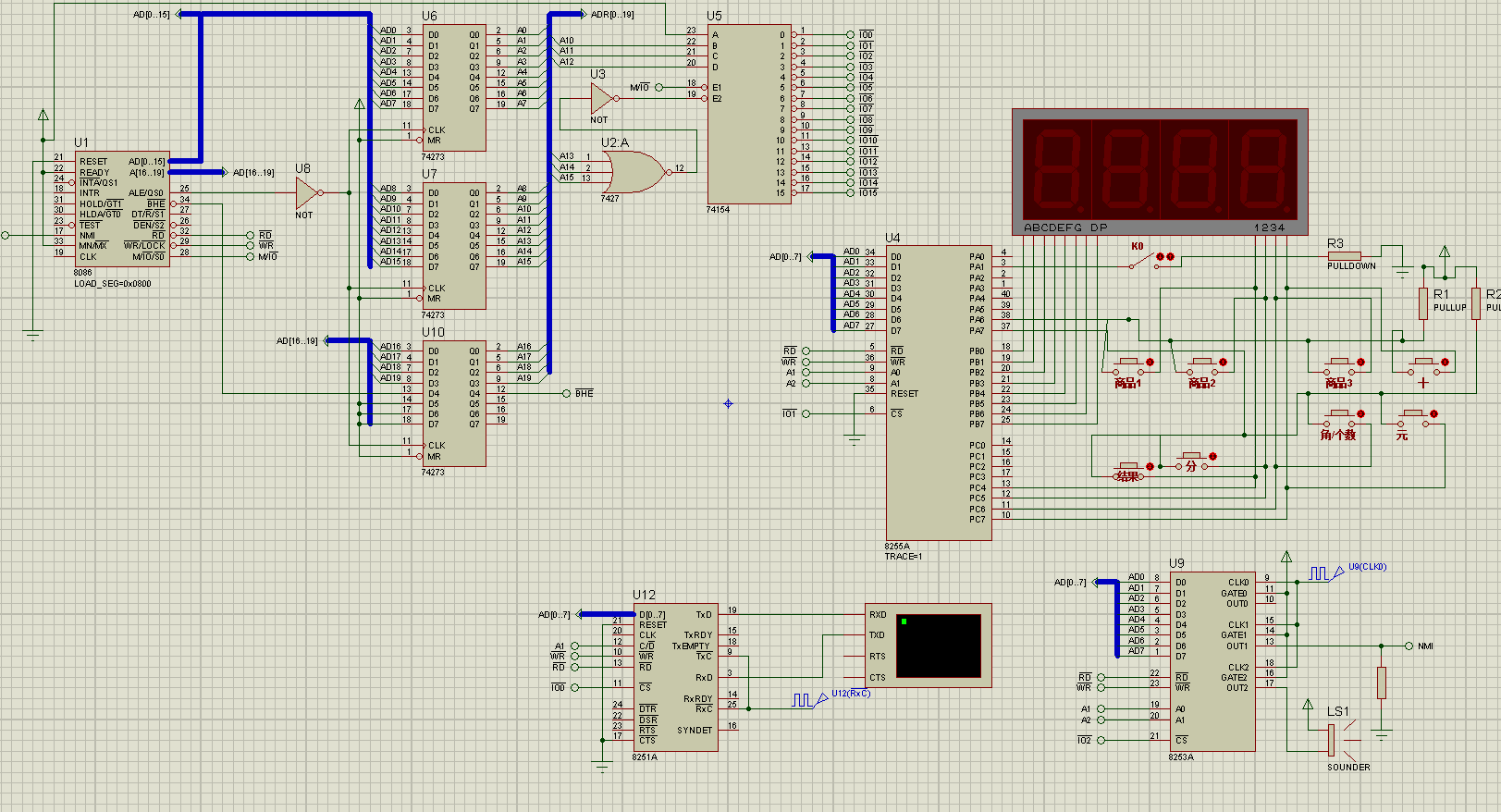Select the U7 74273 latch chip
1501x812 pixels.
point(454,246)
